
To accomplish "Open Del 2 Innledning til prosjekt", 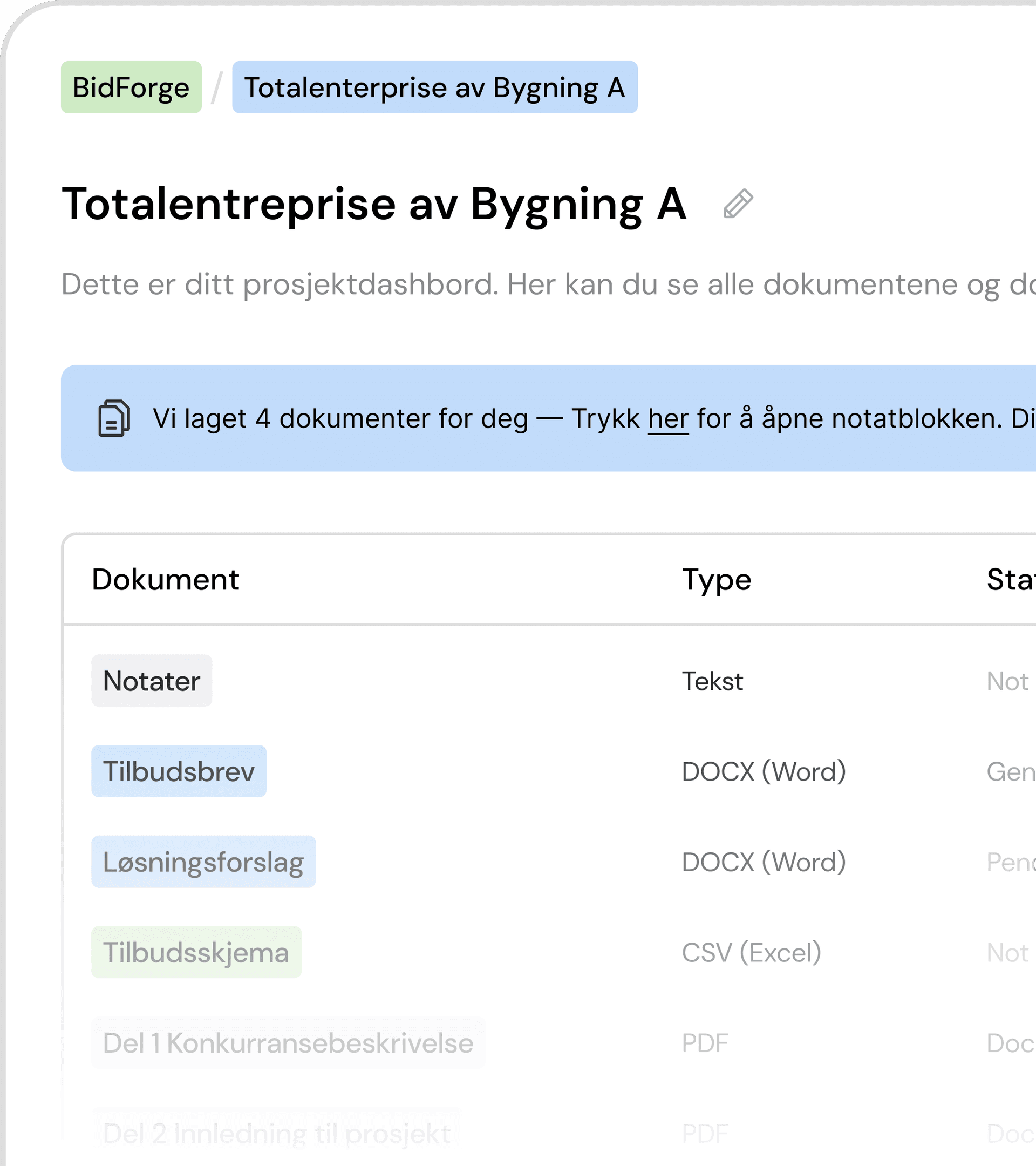I will point(276,1133).
